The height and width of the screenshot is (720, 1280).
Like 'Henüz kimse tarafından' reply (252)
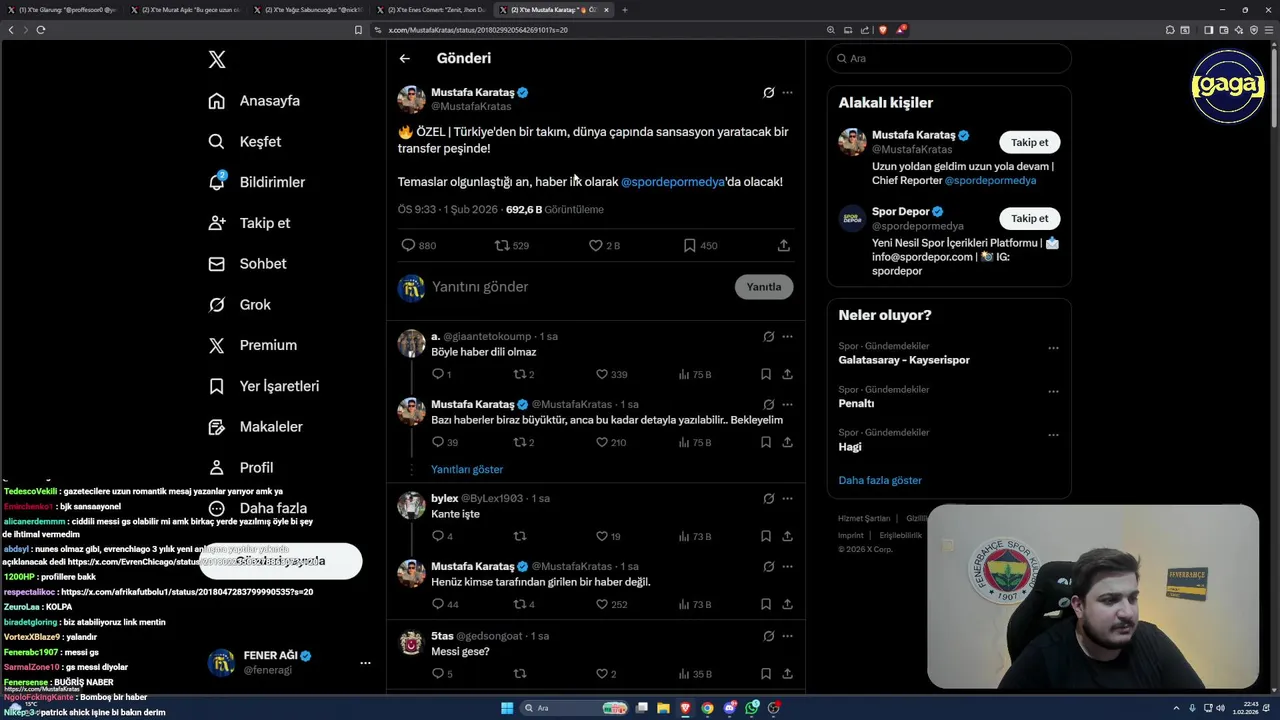[x=611, y=604]
